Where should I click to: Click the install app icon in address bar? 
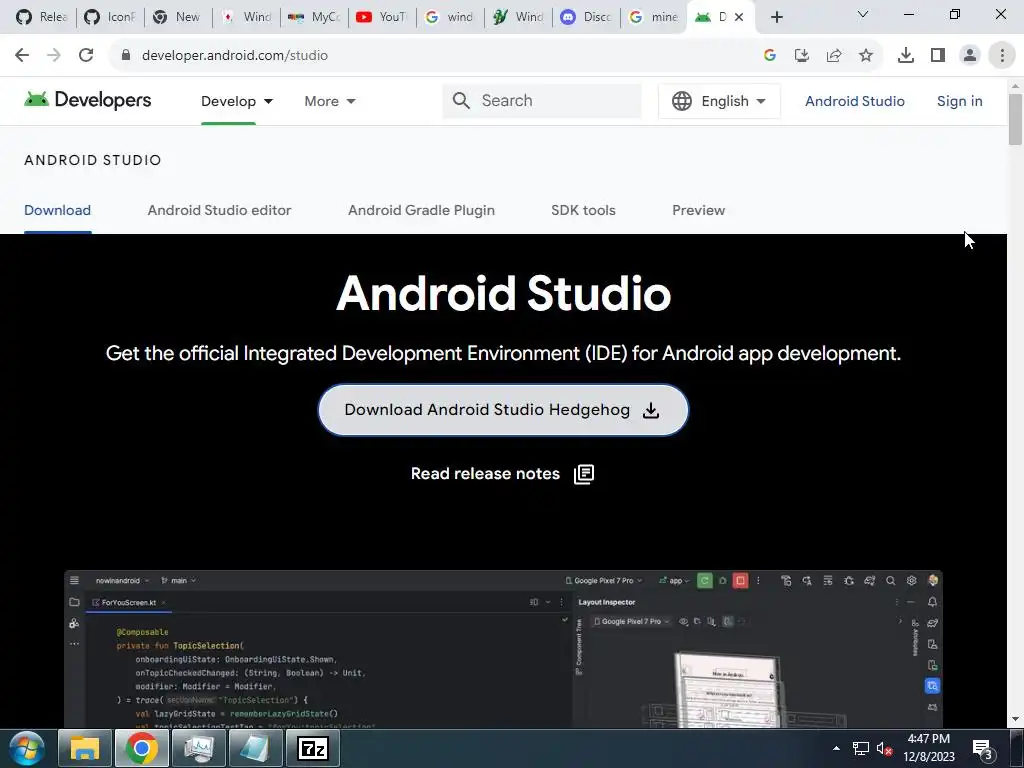[x=801, y=56]
